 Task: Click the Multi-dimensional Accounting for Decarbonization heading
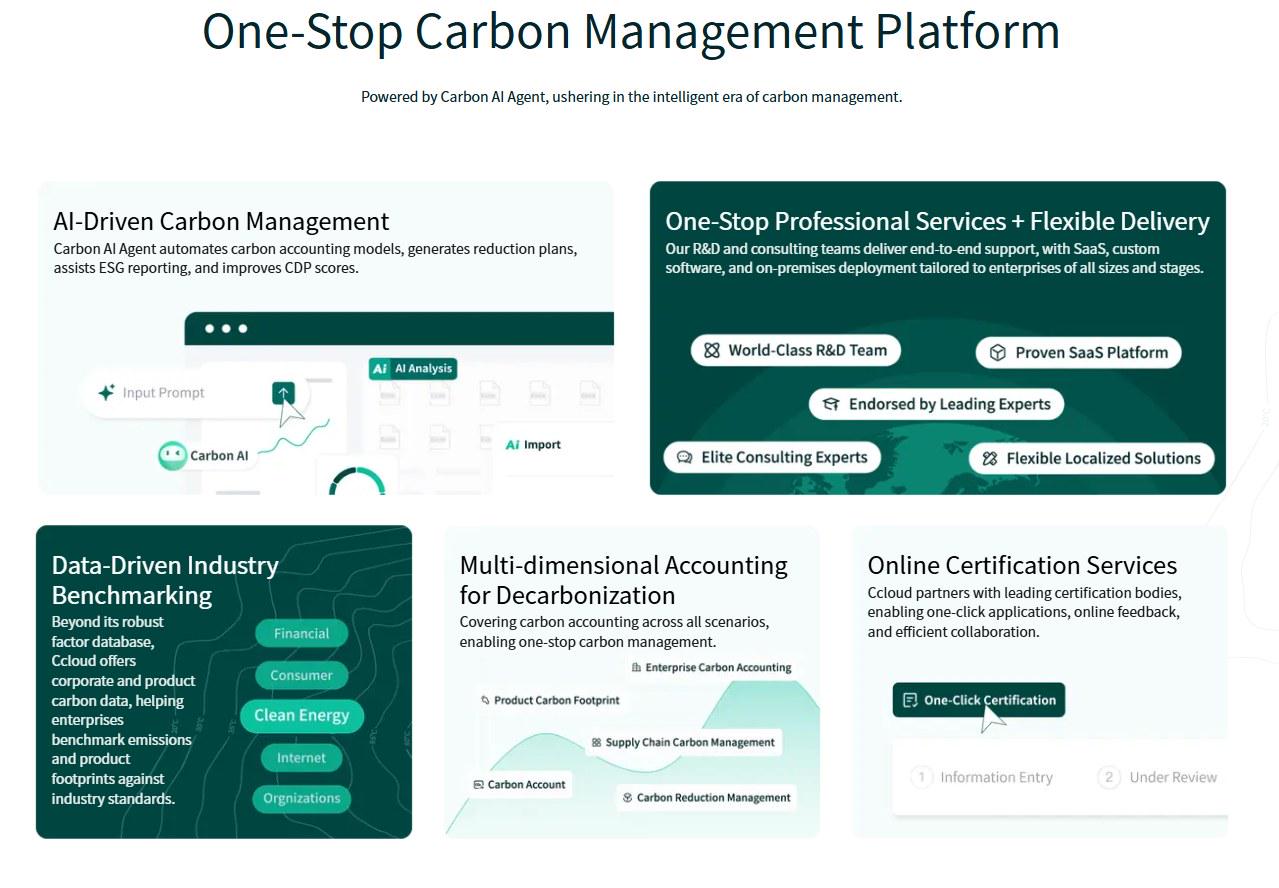[623, 580]
